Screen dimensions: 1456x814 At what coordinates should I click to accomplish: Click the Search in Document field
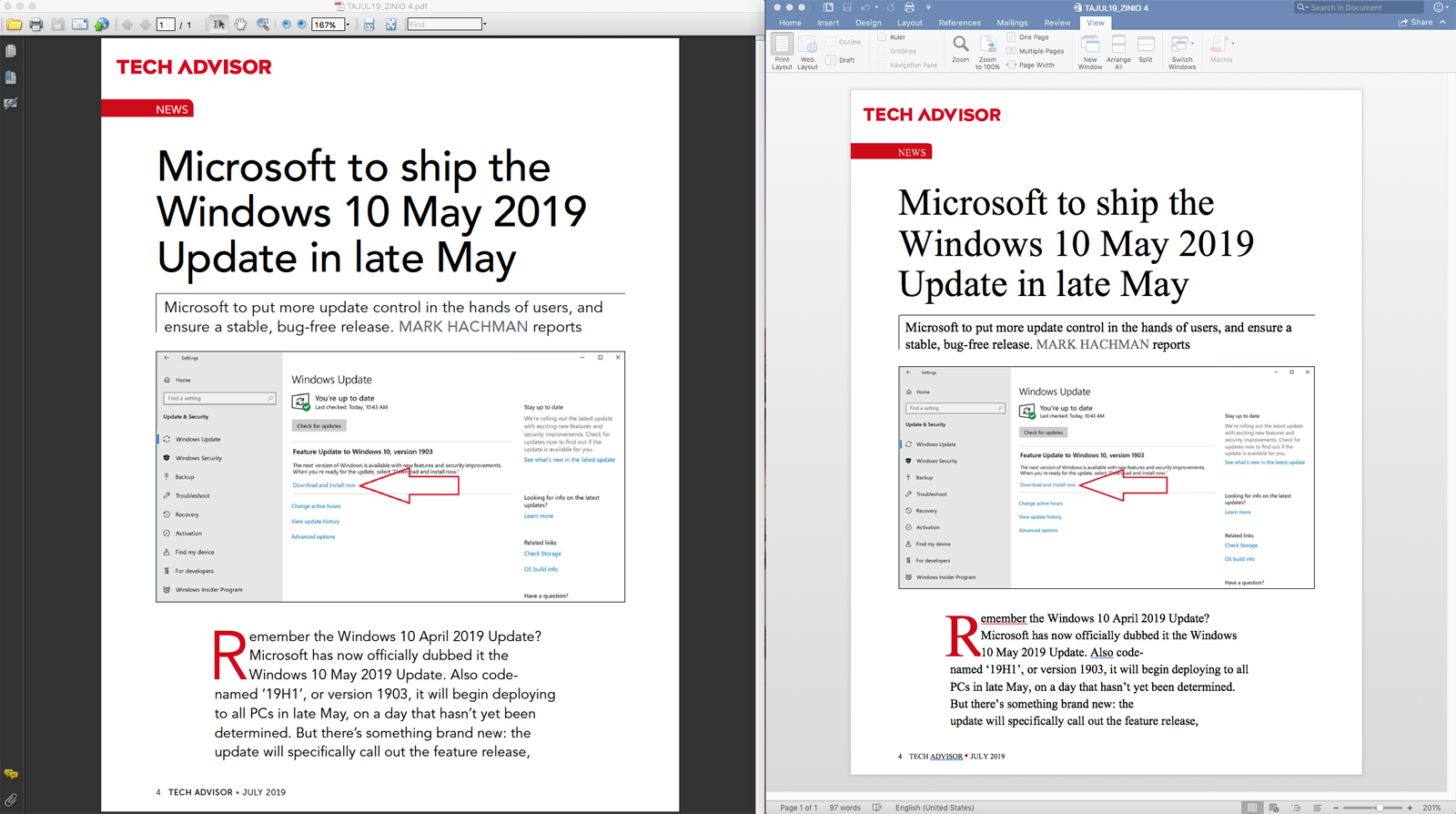click(x=1360, y=7)
